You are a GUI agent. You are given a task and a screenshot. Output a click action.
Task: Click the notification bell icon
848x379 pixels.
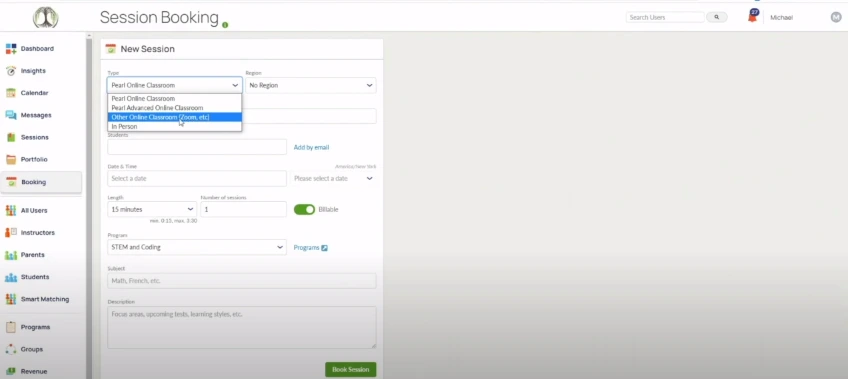pos(752,17)
